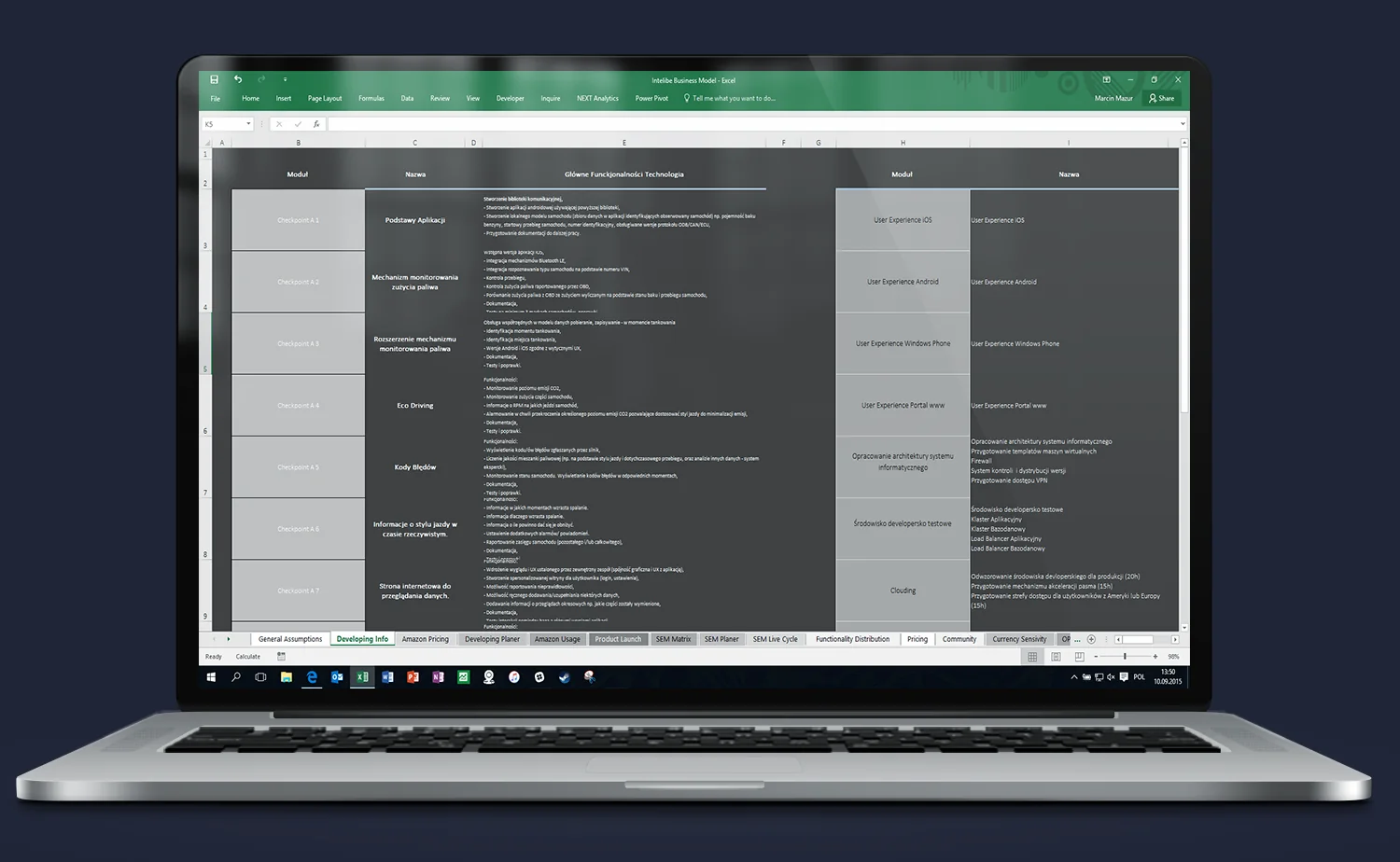The height and width of the screenshot is (862, 1400).
Task: Click the Clouding cell
Action: point(903,591)
